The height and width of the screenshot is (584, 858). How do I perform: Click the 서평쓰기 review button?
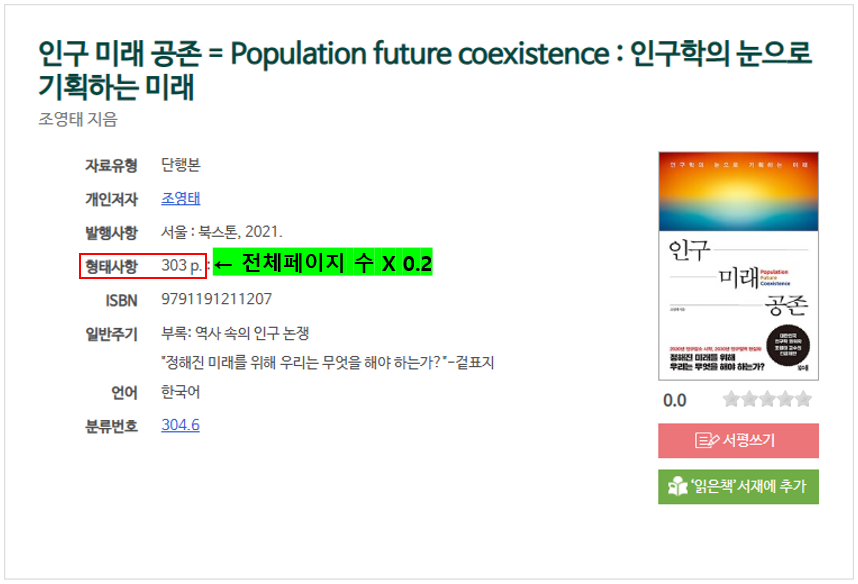738,440
